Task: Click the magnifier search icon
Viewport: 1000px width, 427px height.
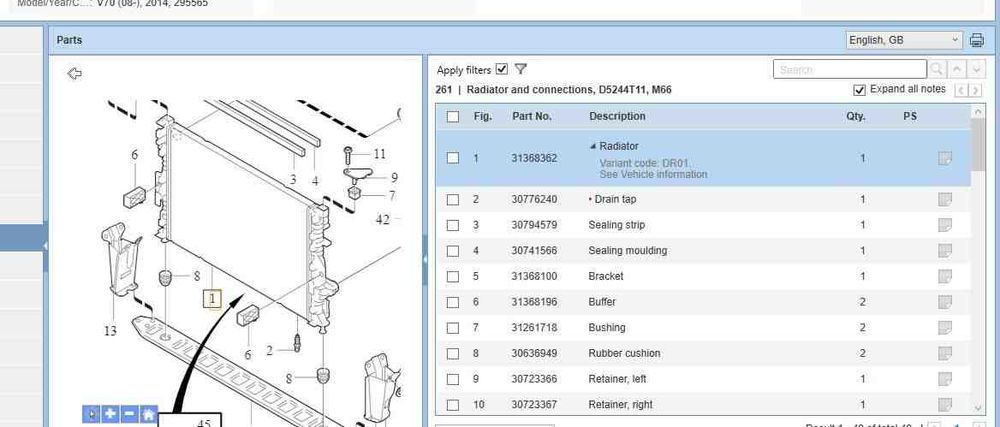Action: click(x=937, y=70)
